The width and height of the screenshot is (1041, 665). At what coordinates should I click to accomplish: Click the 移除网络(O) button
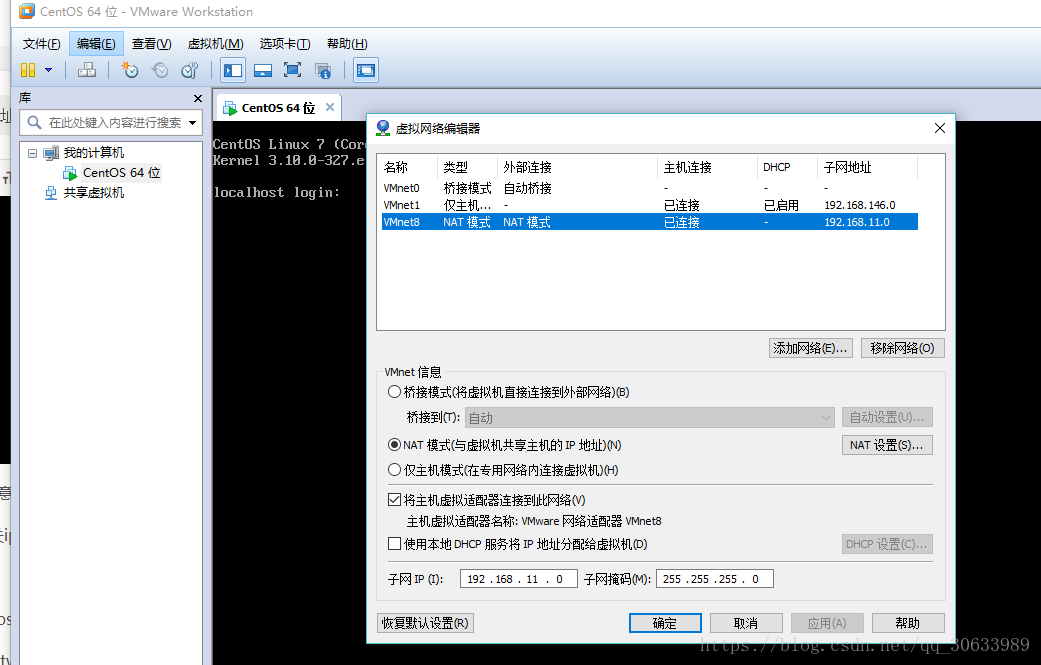point(902,348)
